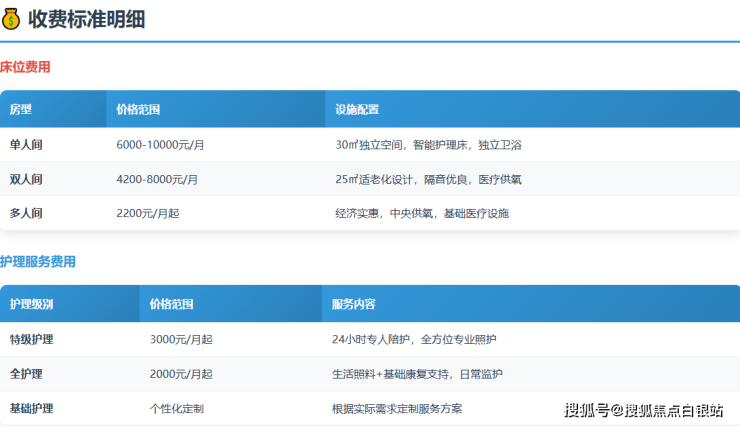Click the money bag icon beside the title
Screen dimensions: 740x426
pyautogui.click(x=11, y=19)
